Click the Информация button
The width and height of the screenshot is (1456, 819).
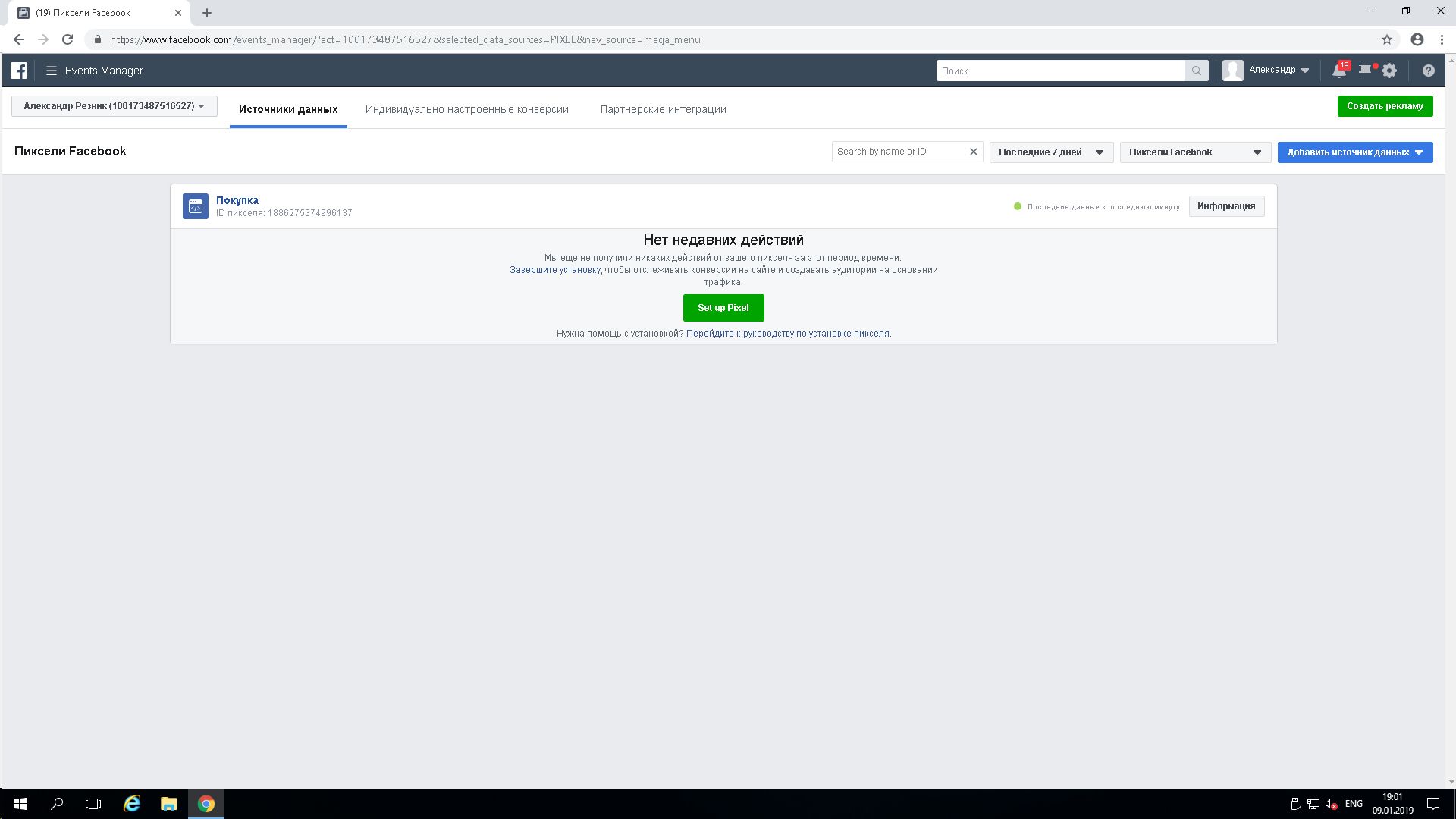click(1226, 206)
